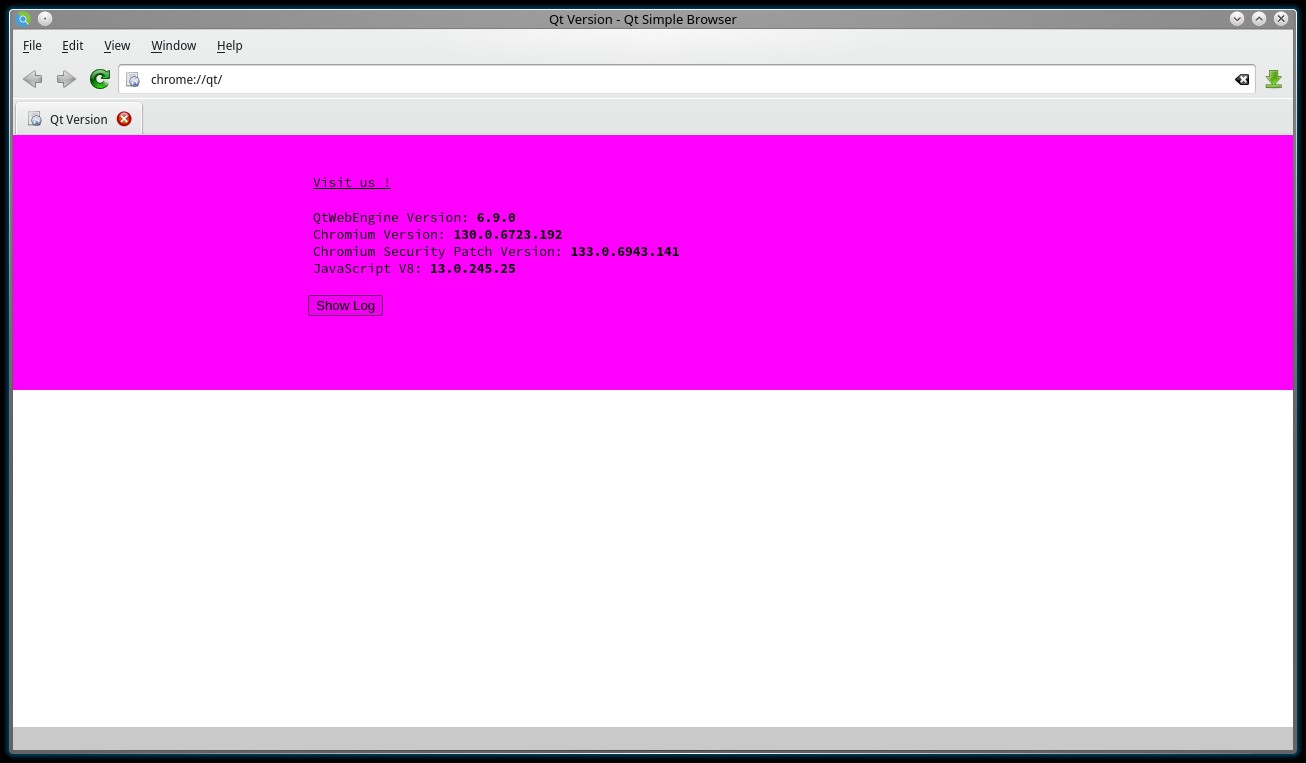Image resolution: width=1306 pixels, height=763 pixels.
Task: Follow the "Visit us !" link
Action: [x=352, y=182]
